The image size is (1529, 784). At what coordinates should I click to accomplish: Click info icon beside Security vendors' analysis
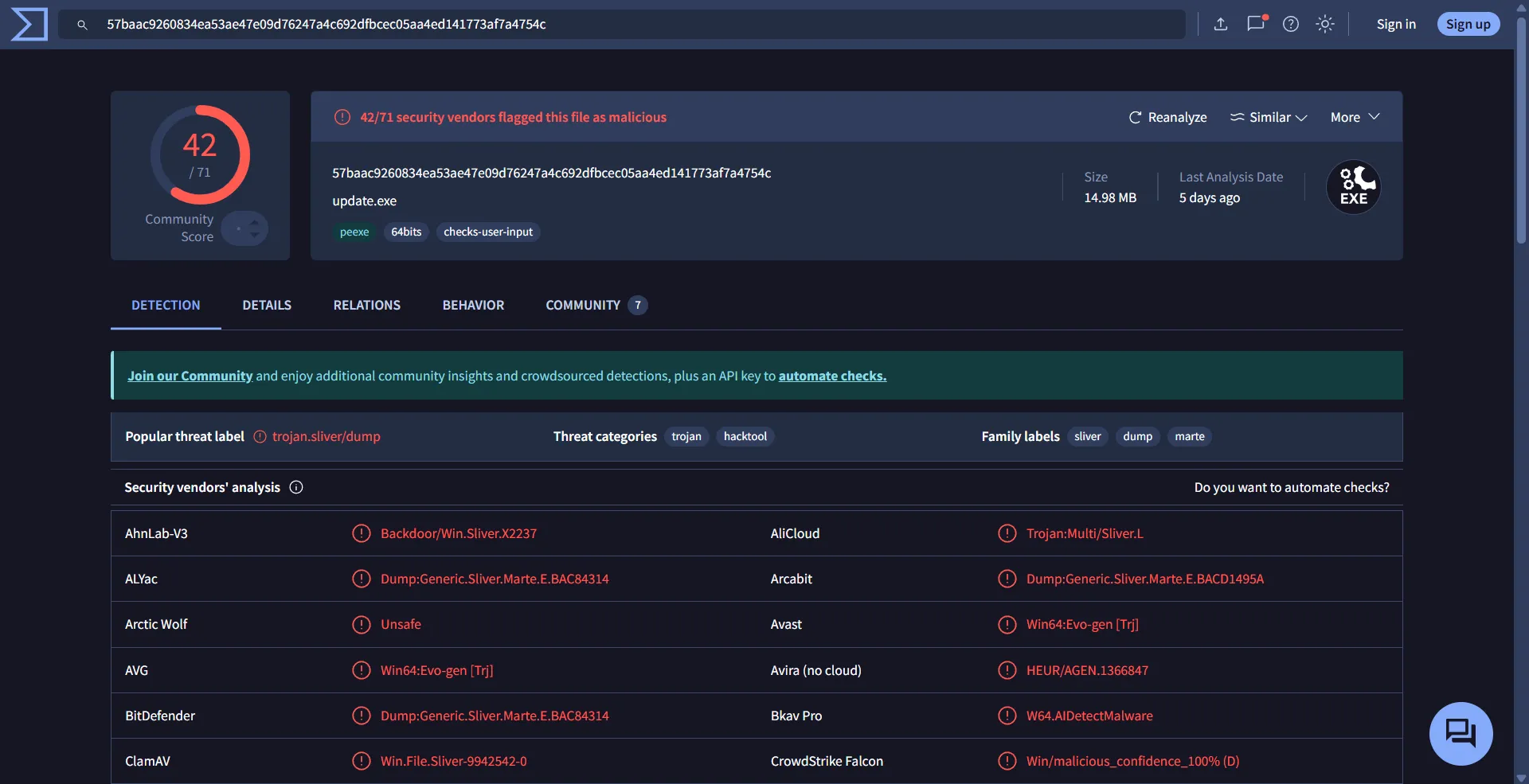[296, 487]
